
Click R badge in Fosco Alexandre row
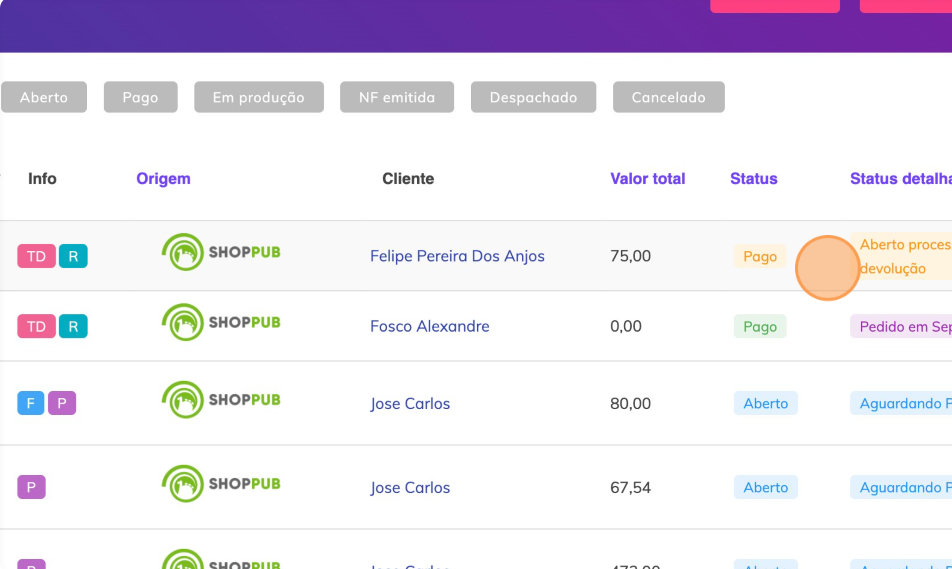point(73,326)
